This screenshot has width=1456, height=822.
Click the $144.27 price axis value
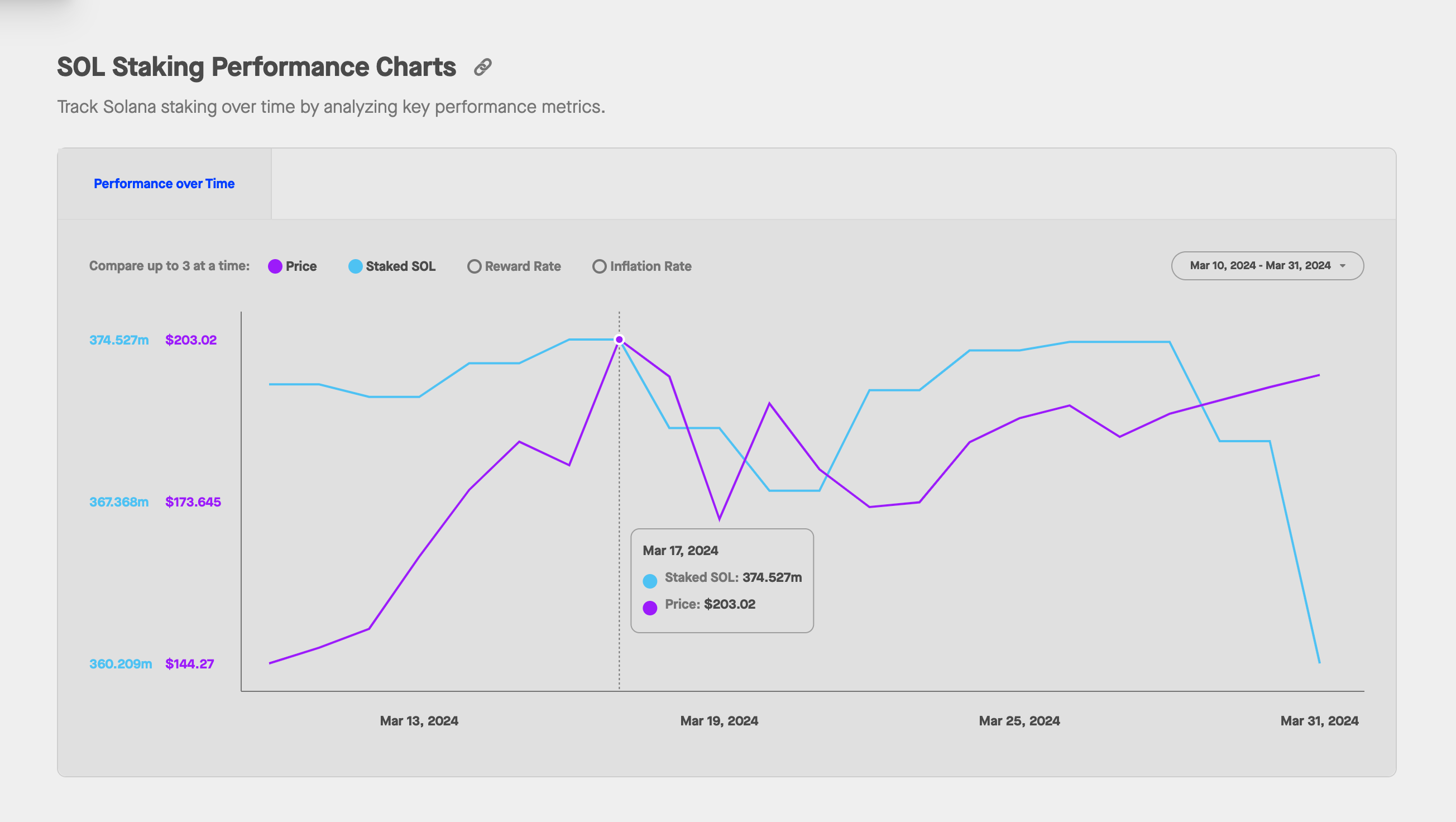tap(189, 664)
